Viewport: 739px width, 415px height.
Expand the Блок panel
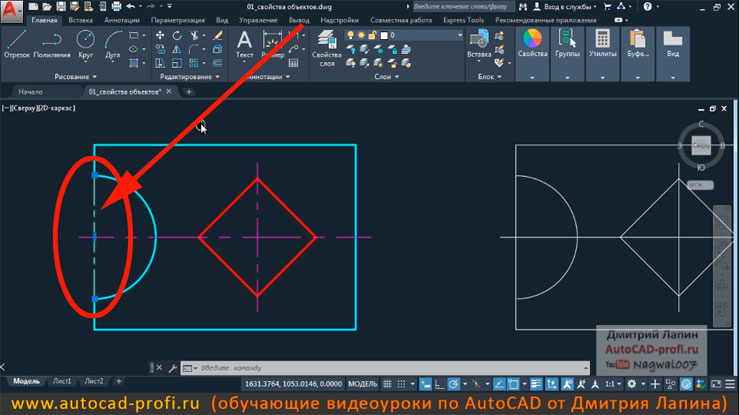click(490, 77)
